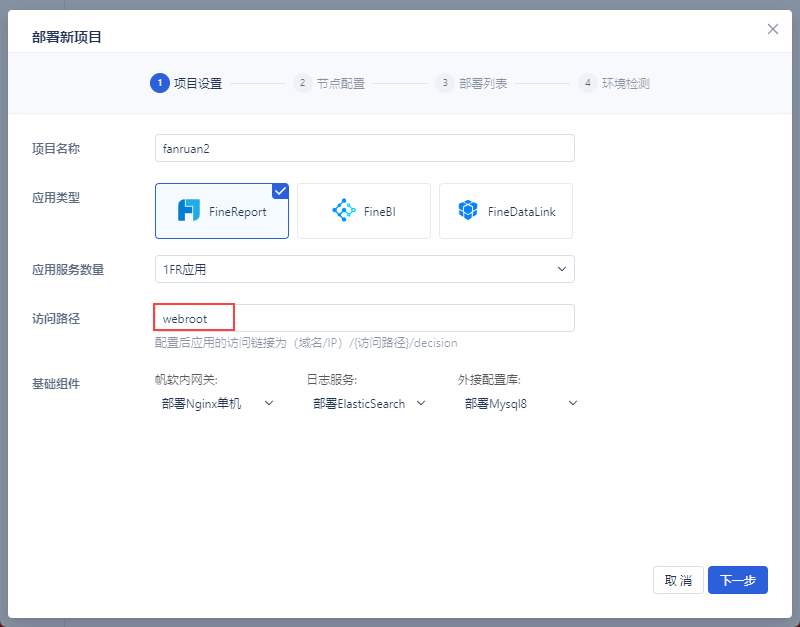Close the 部署新项目 dialog with X
The width and height of the screenshot is (800, 627).
772,30
